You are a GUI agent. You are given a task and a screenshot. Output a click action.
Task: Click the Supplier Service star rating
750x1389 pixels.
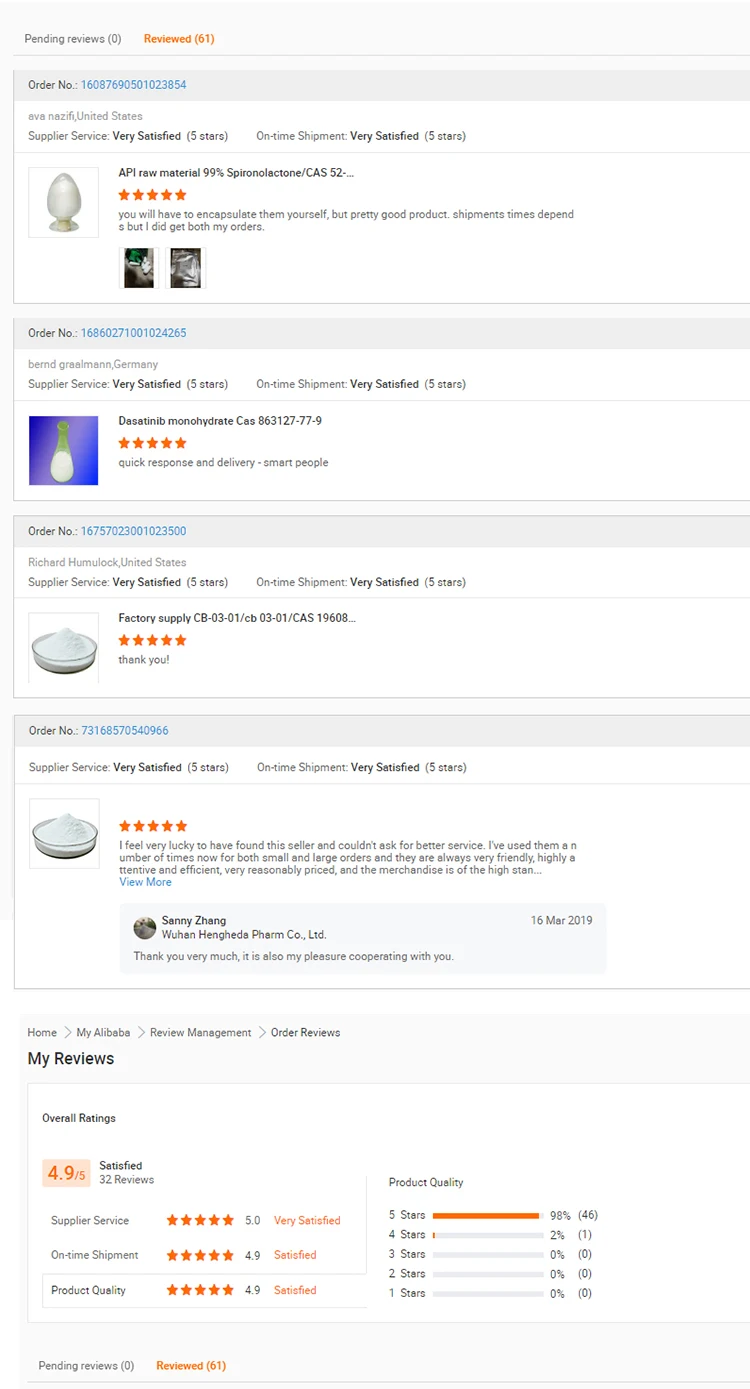(200, 1220)
